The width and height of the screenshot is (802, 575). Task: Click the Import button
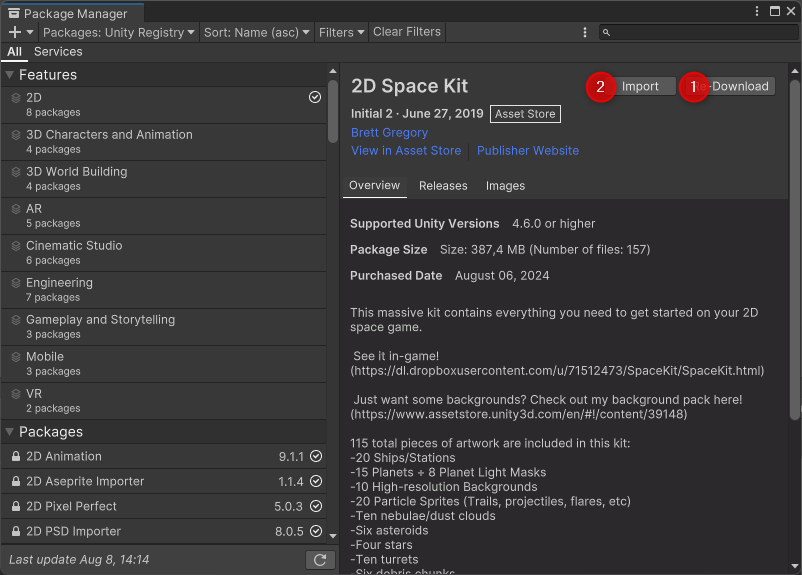640,86
